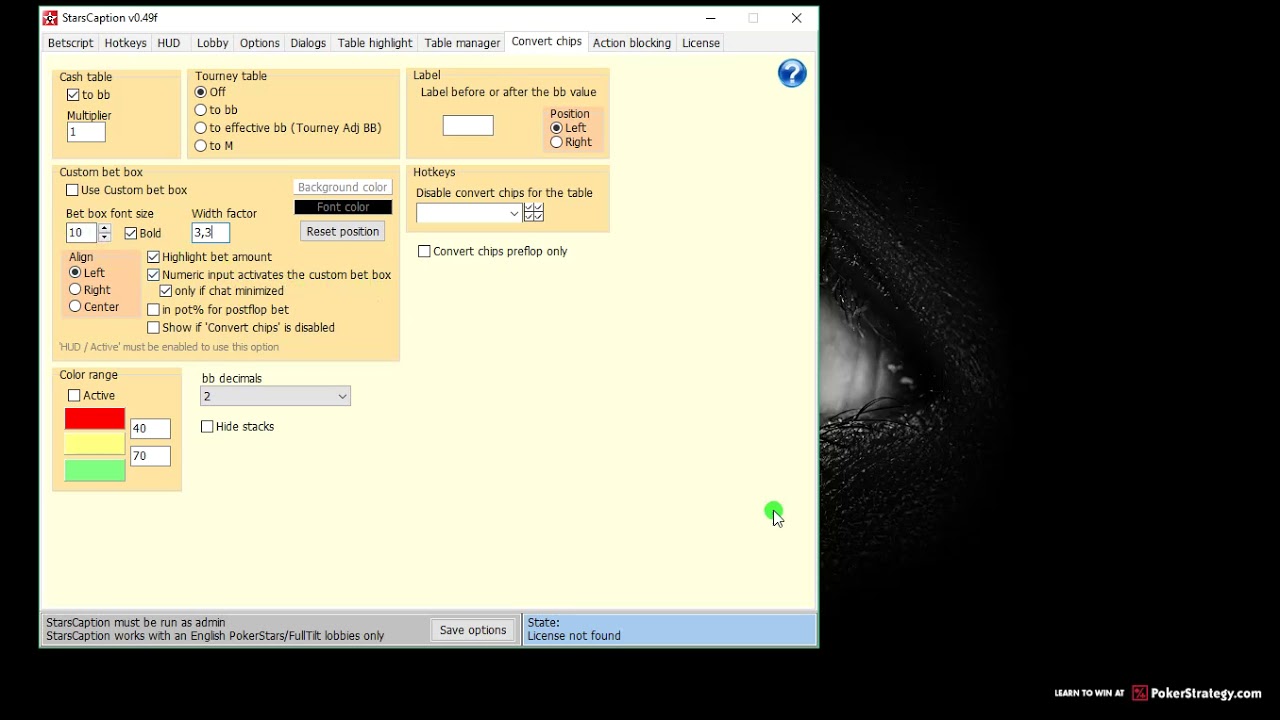
Task: Select Tourney table 'Off' radio button
Action: 201,92
